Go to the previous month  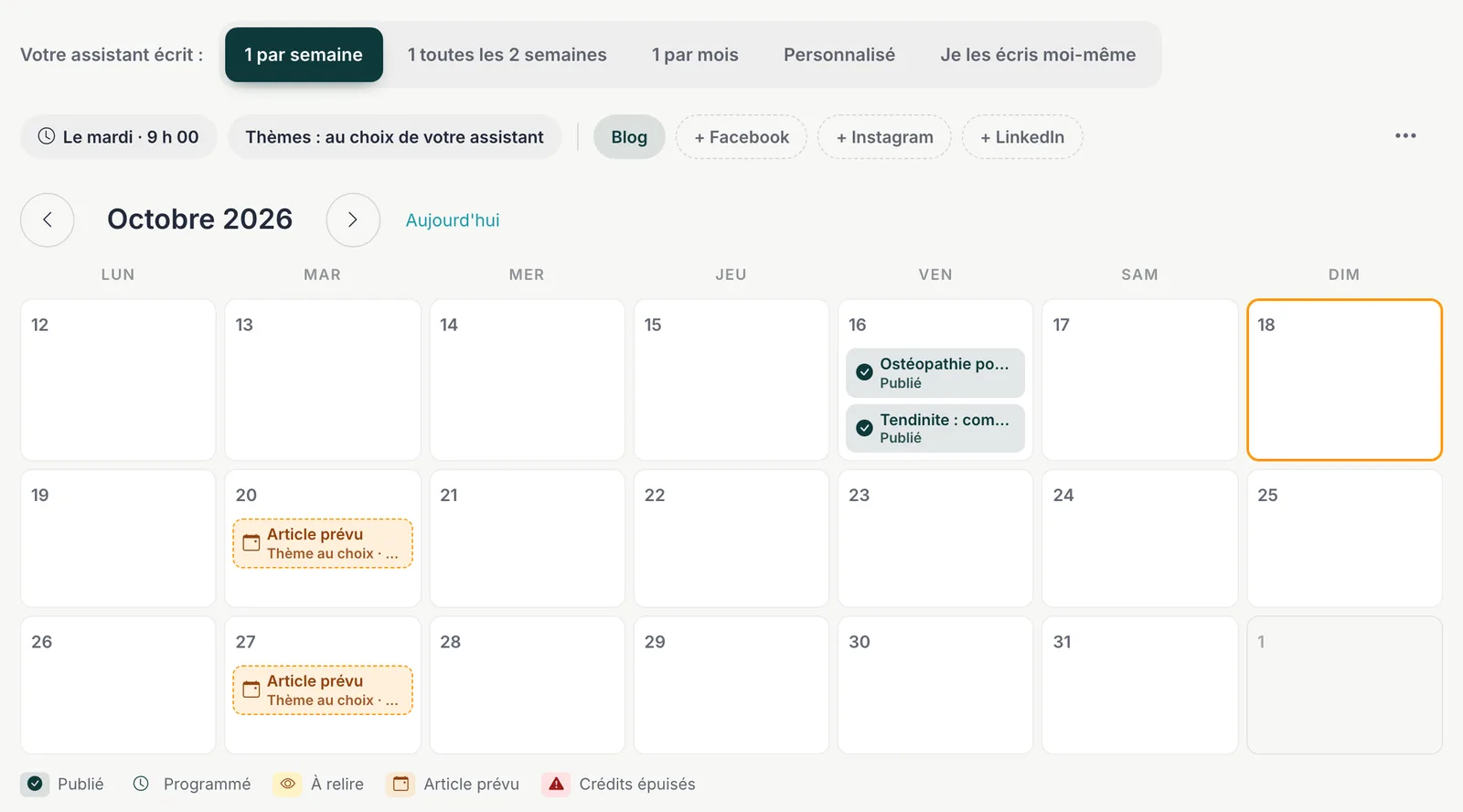(48, 219)
